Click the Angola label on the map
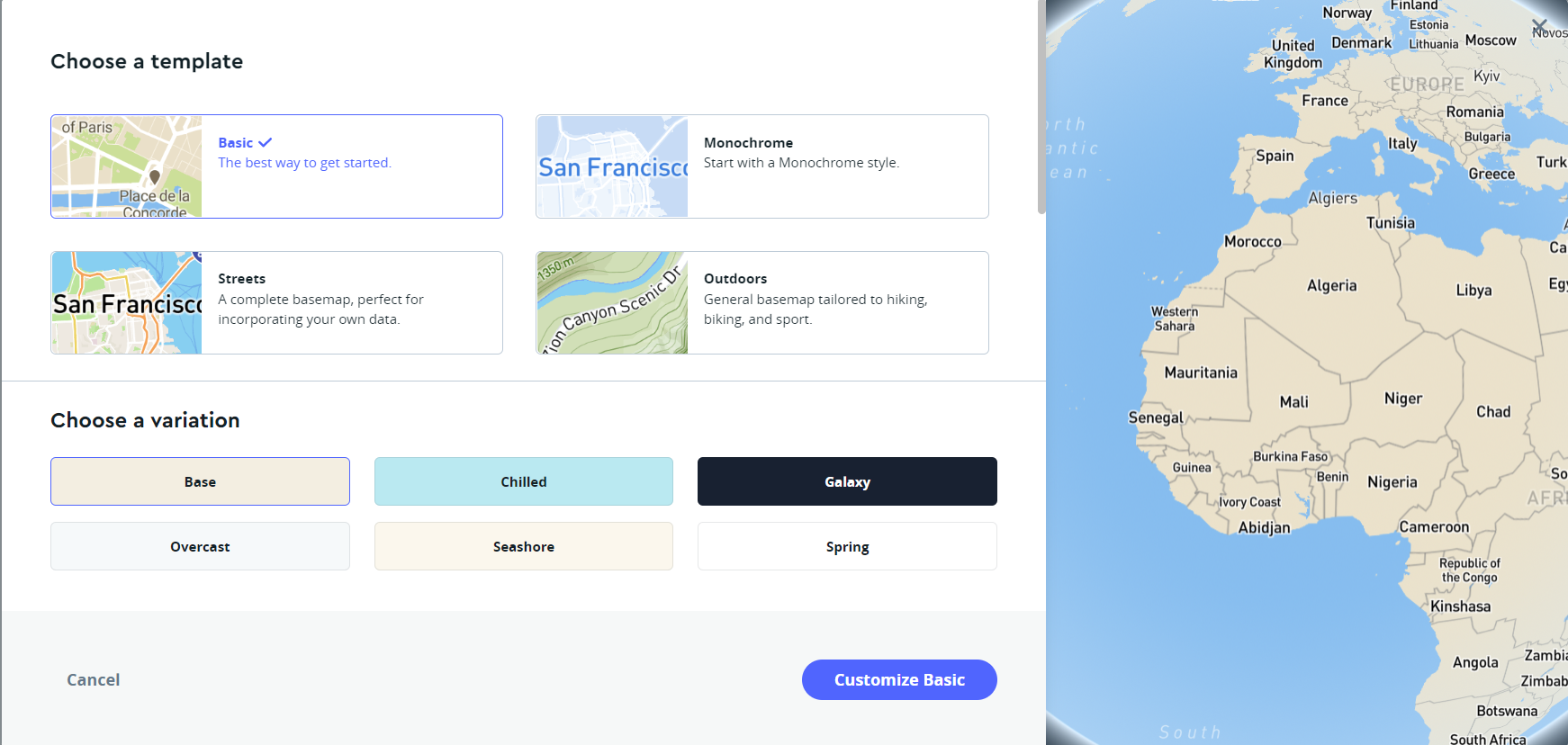This screenshot has height=745, width=1568. point(1475,662)
